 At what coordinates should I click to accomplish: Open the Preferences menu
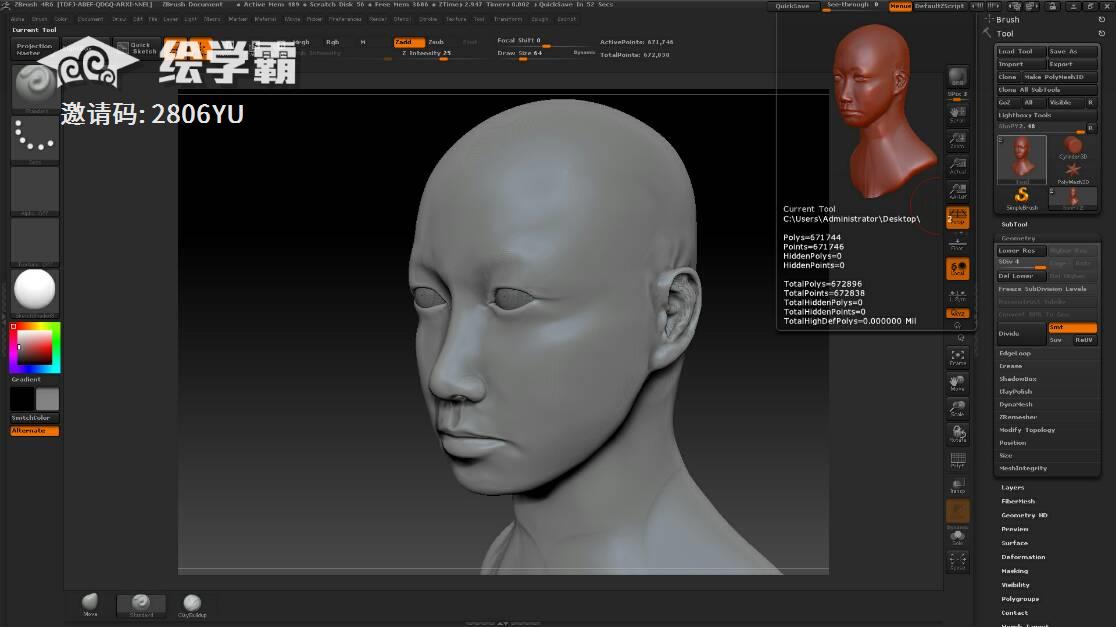(345, 19)
